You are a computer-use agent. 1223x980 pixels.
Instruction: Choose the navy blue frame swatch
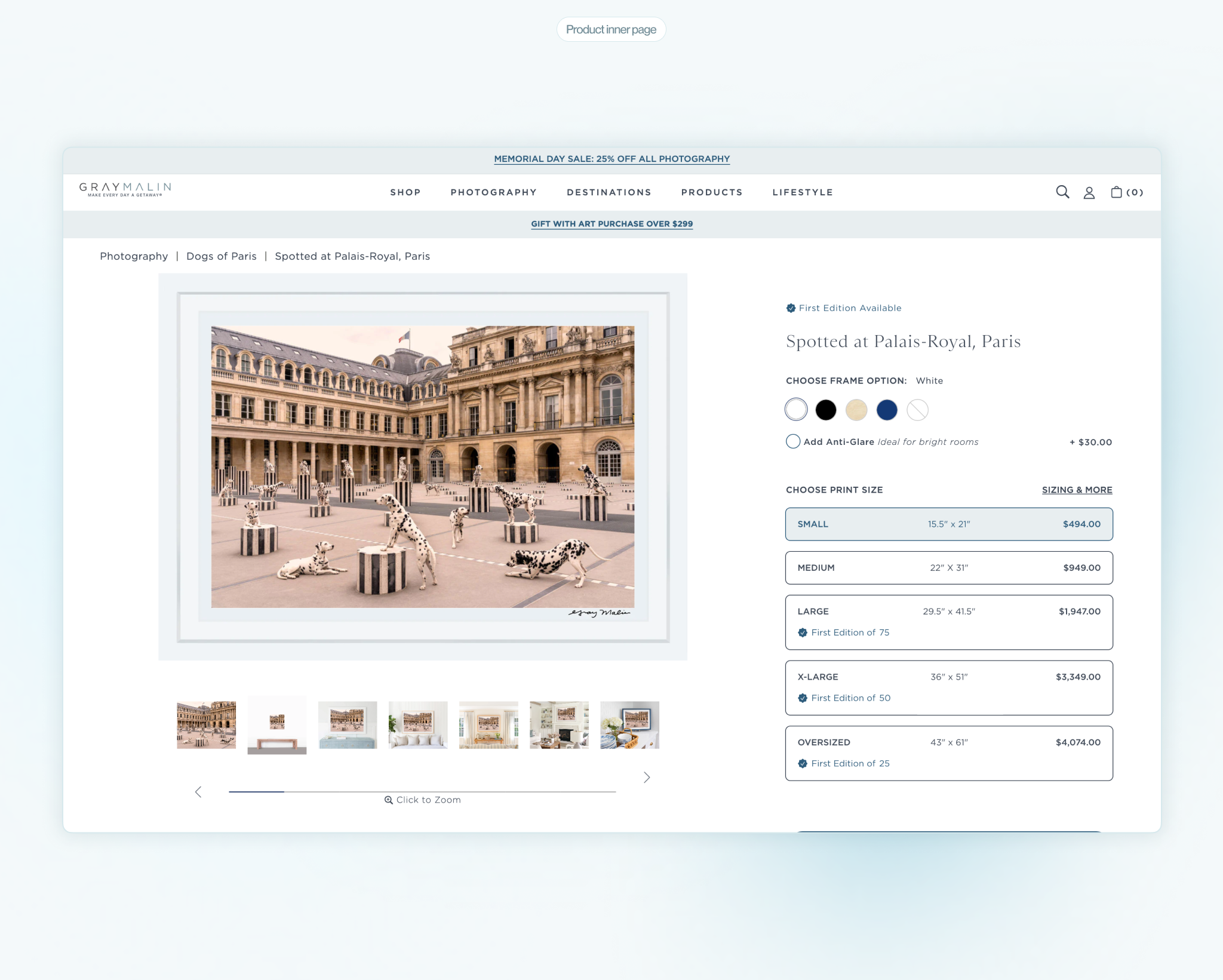[x=887, y=410]
